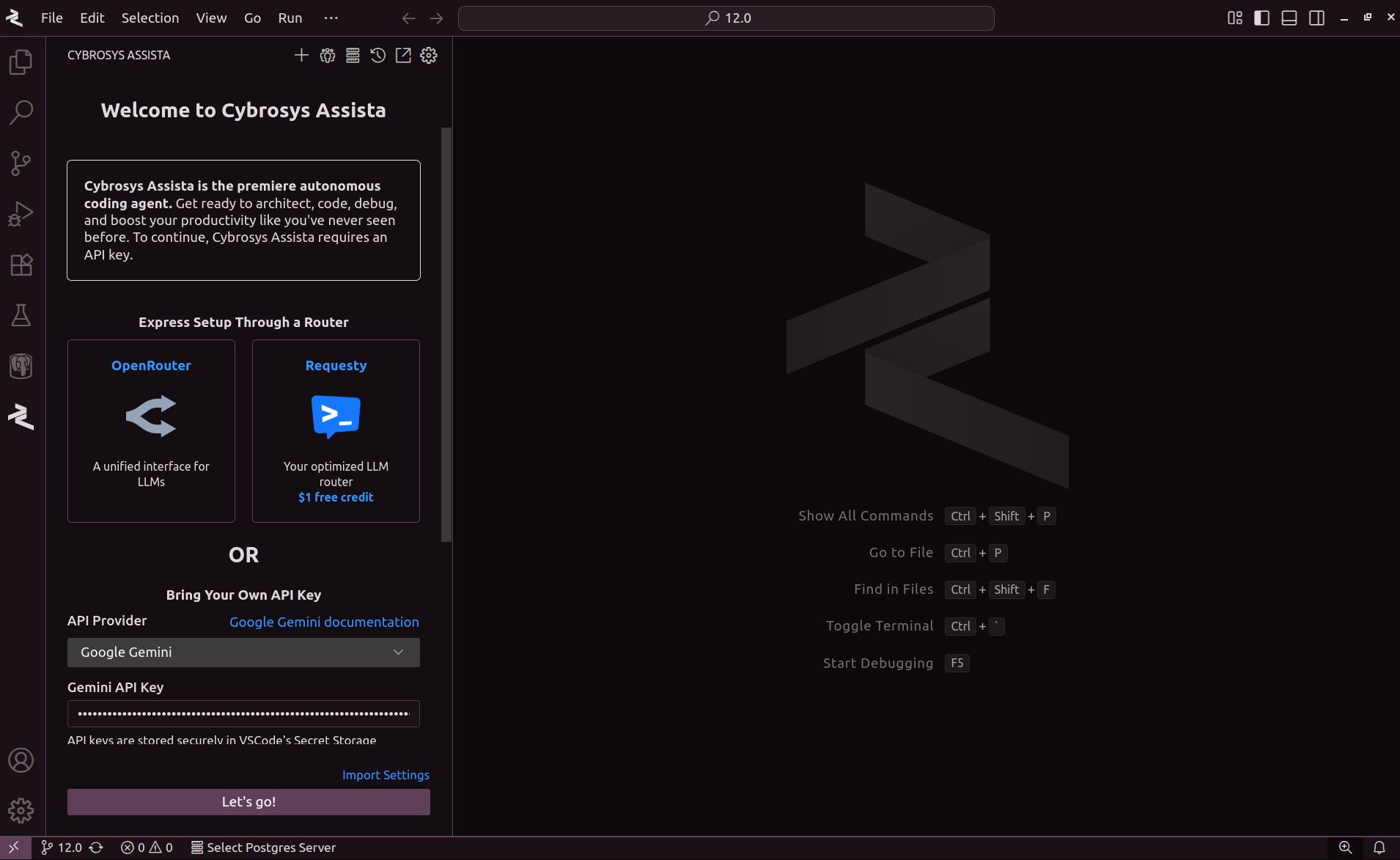Open Manage gear in activity bar

pyautogui.click(x=21, y=810)
